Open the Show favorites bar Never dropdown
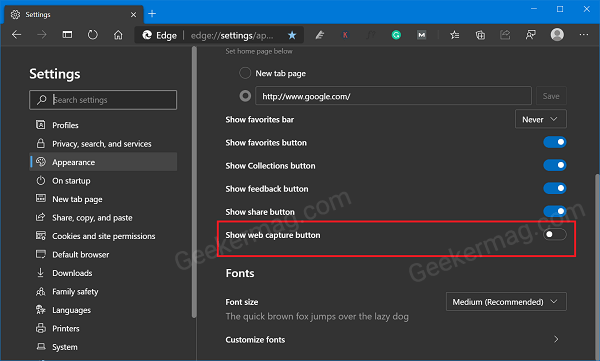 (x=541, y=119)
